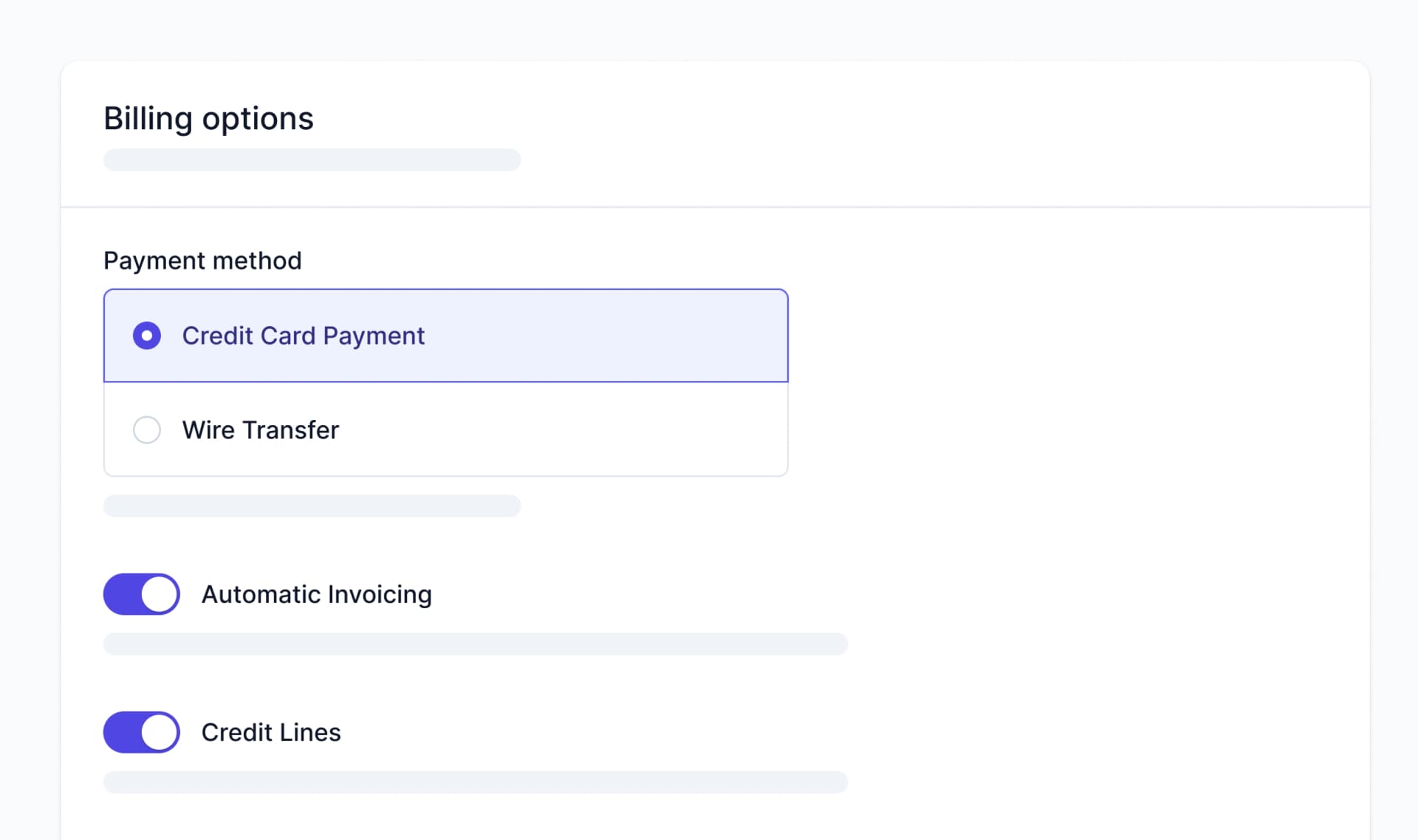Viewport: 1418px width, 840px height.
Task: Click the Credit Card Payment label text
Action: tap(303, 336)
